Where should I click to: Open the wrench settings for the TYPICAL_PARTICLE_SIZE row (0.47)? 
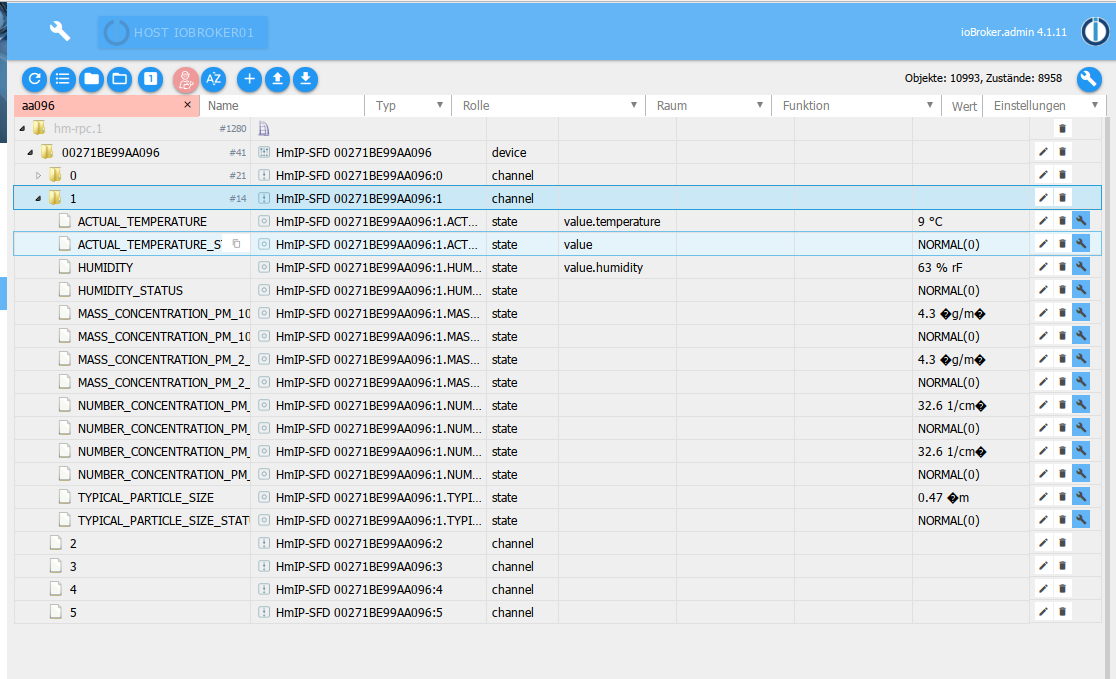click(1081, 496)
